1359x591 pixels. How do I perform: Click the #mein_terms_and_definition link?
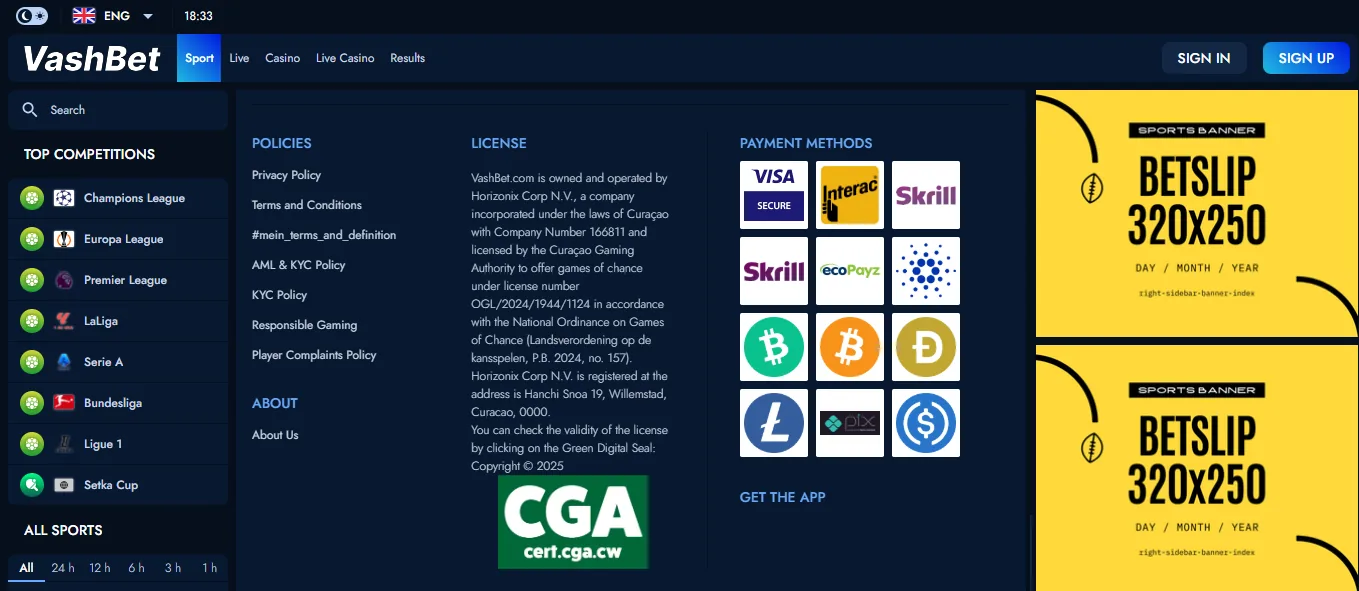(x=324, y=235)
